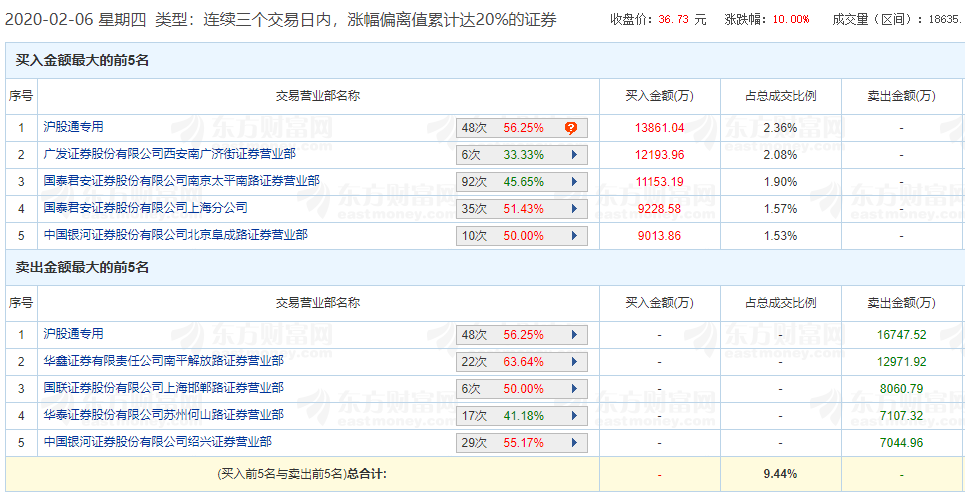Expand arrow for 国联证券上海邯郸路 row

coord(574,389)
